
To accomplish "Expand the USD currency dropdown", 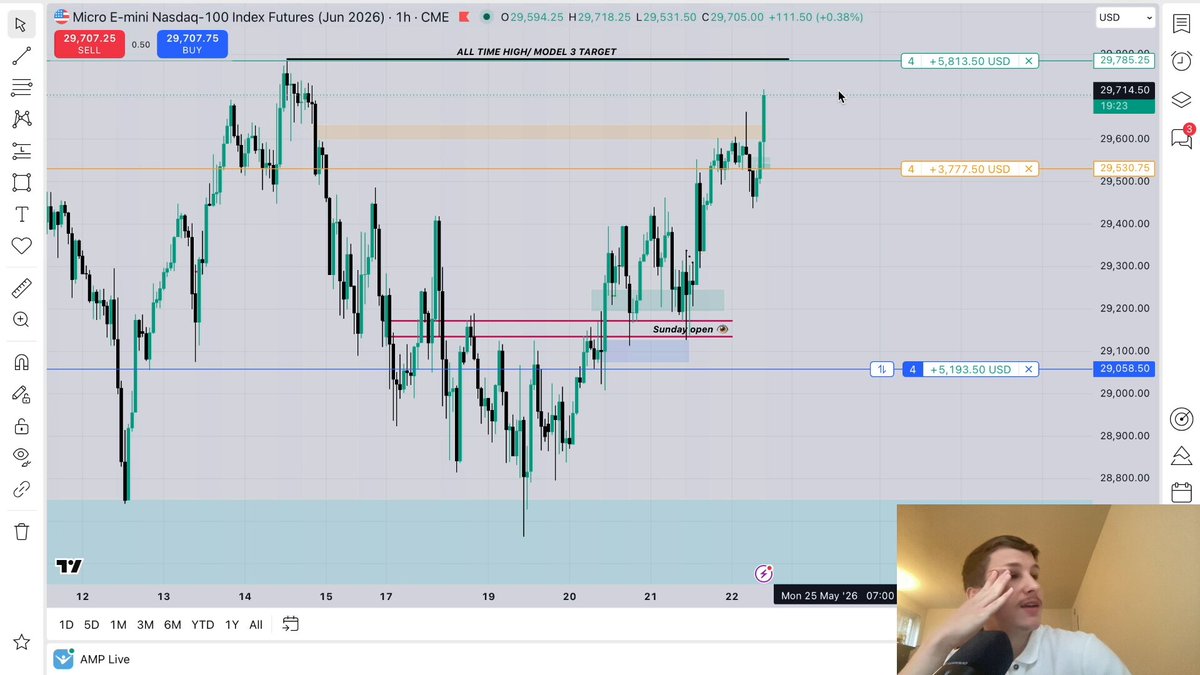I will pos(1125,18).
